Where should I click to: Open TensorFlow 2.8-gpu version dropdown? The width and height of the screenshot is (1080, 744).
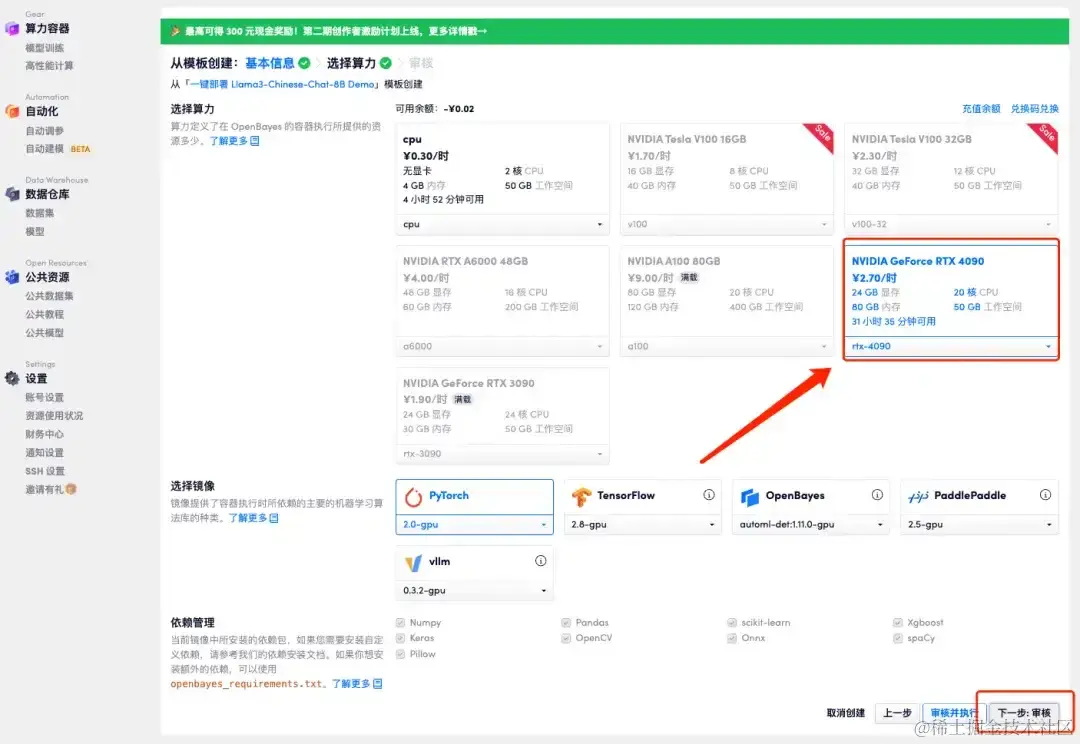coord(643,524)
